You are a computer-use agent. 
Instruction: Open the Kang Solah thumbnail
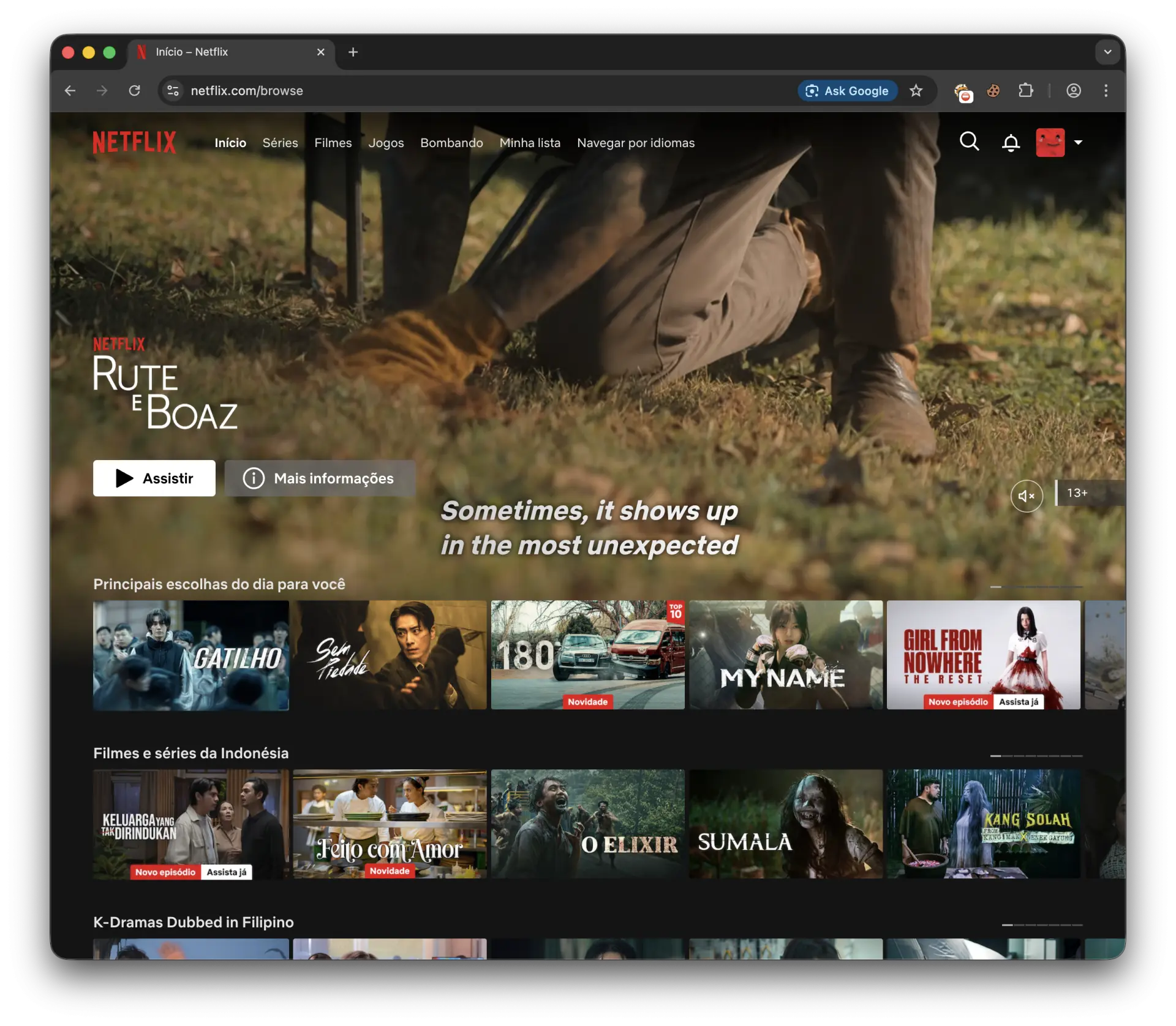point(984,824)
